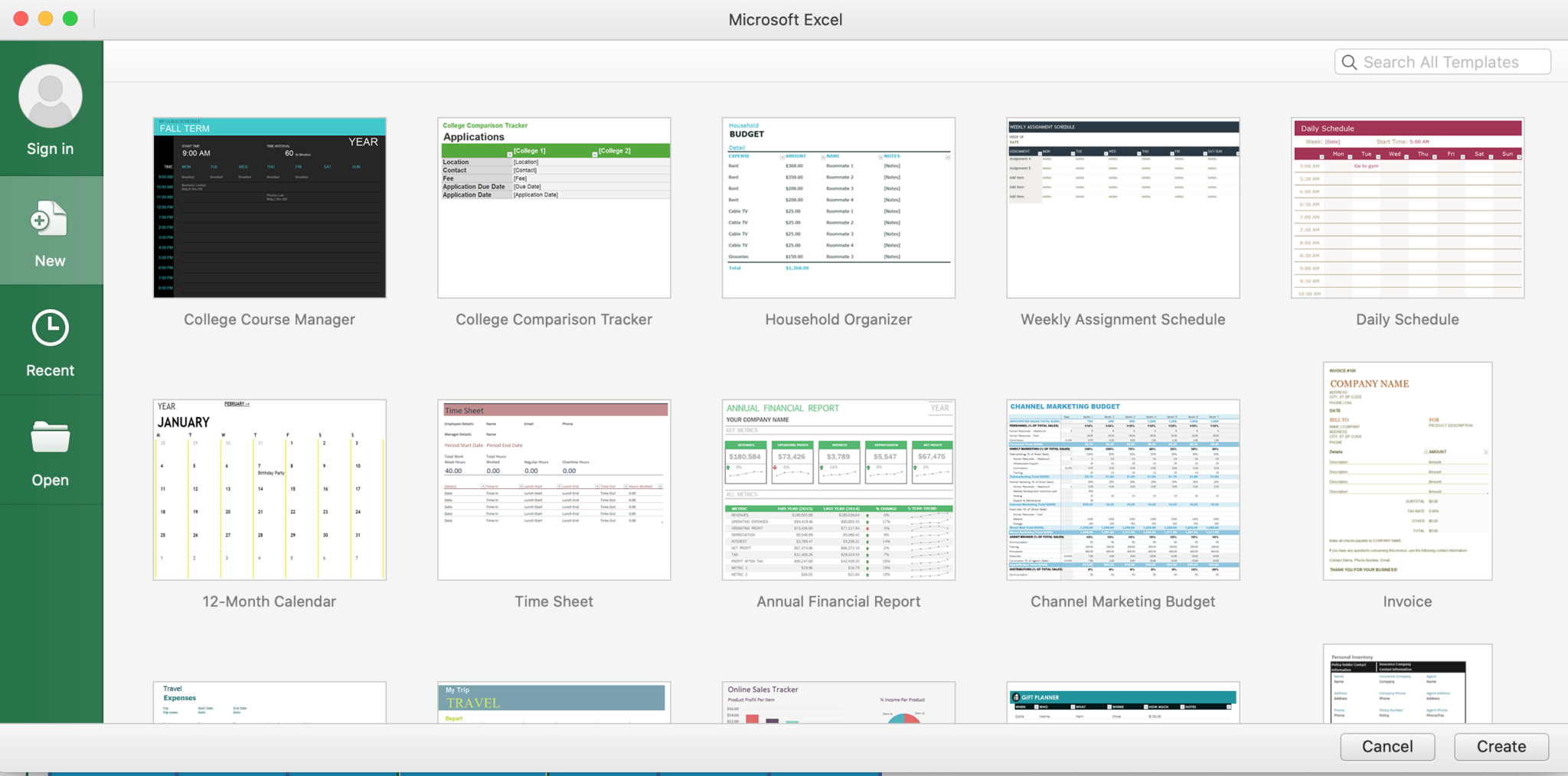Choose Online Sales Tracker template thumbnail
The width and height of the screenshot is (1568, 776).
coord(838,703)
